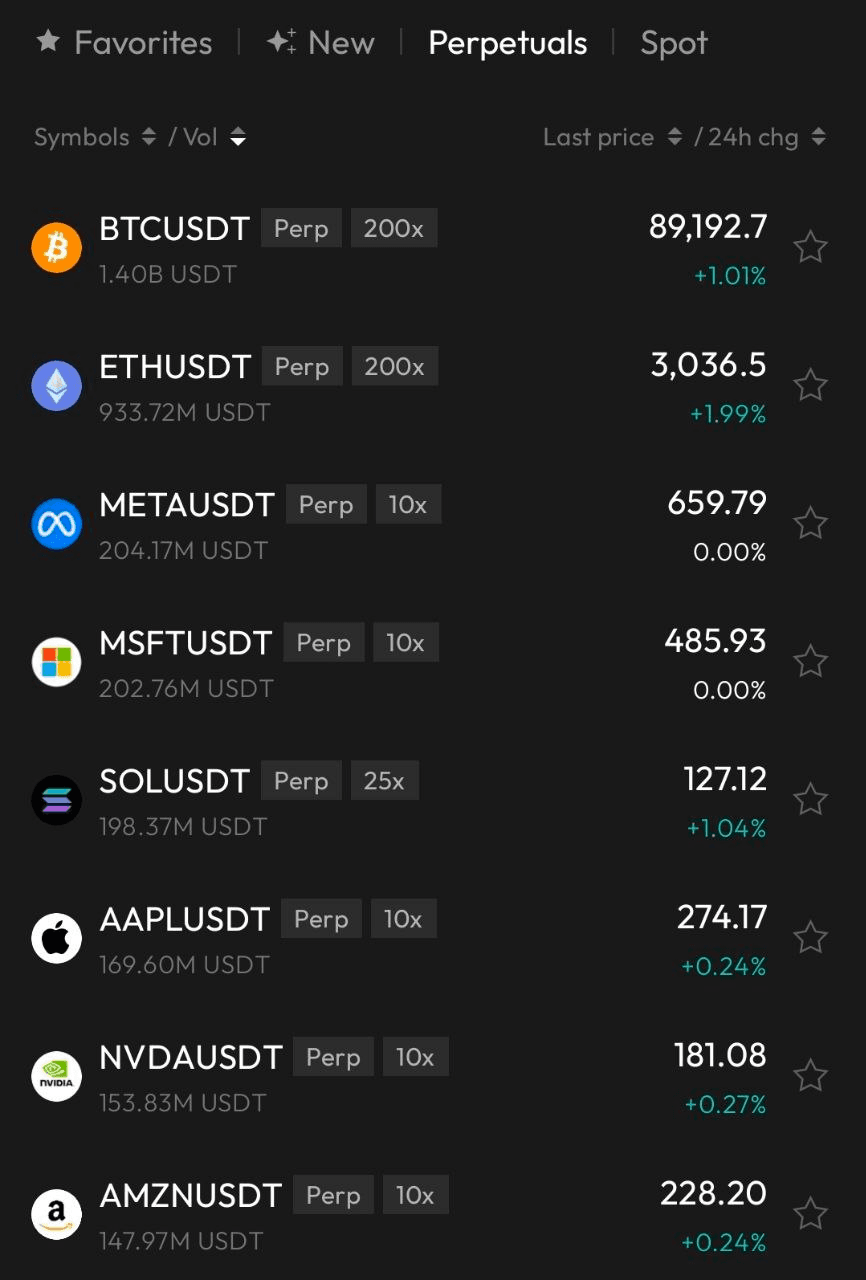Sort by Last price column
Screen dimensions: 866x1280
coord(612,137)
